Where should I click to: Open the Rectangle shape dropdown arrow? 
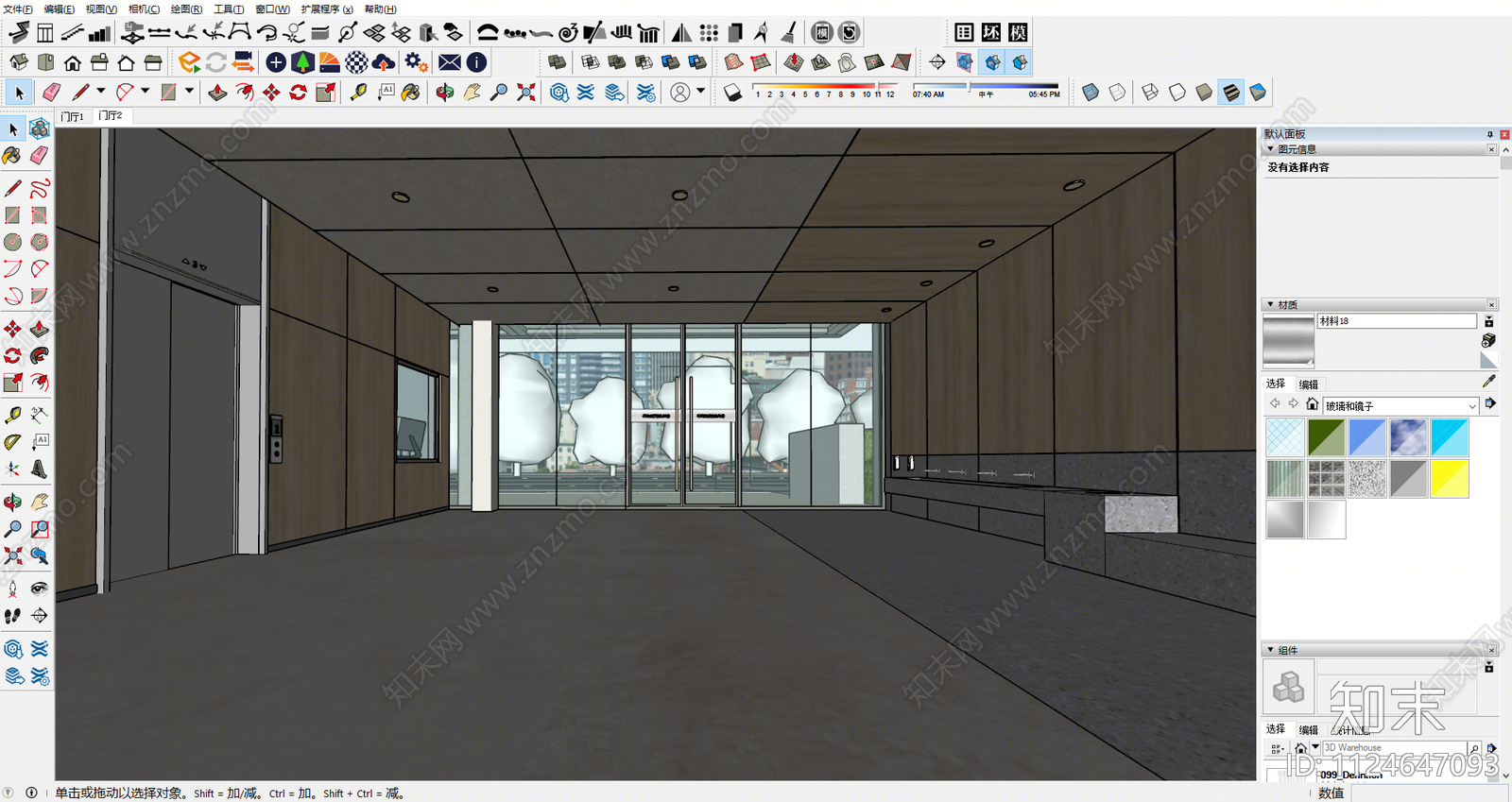coord(189,92)
